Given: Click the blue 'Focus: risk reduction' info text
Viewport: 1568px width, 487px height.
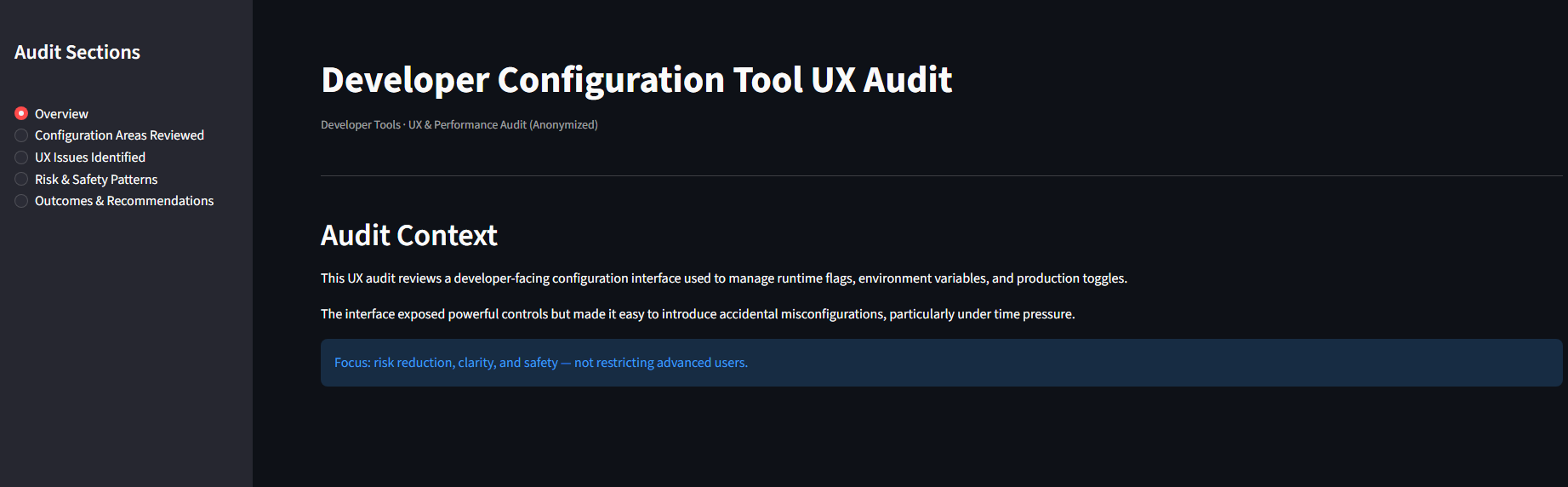Looking at the screenshot, I should coord(541,363).
